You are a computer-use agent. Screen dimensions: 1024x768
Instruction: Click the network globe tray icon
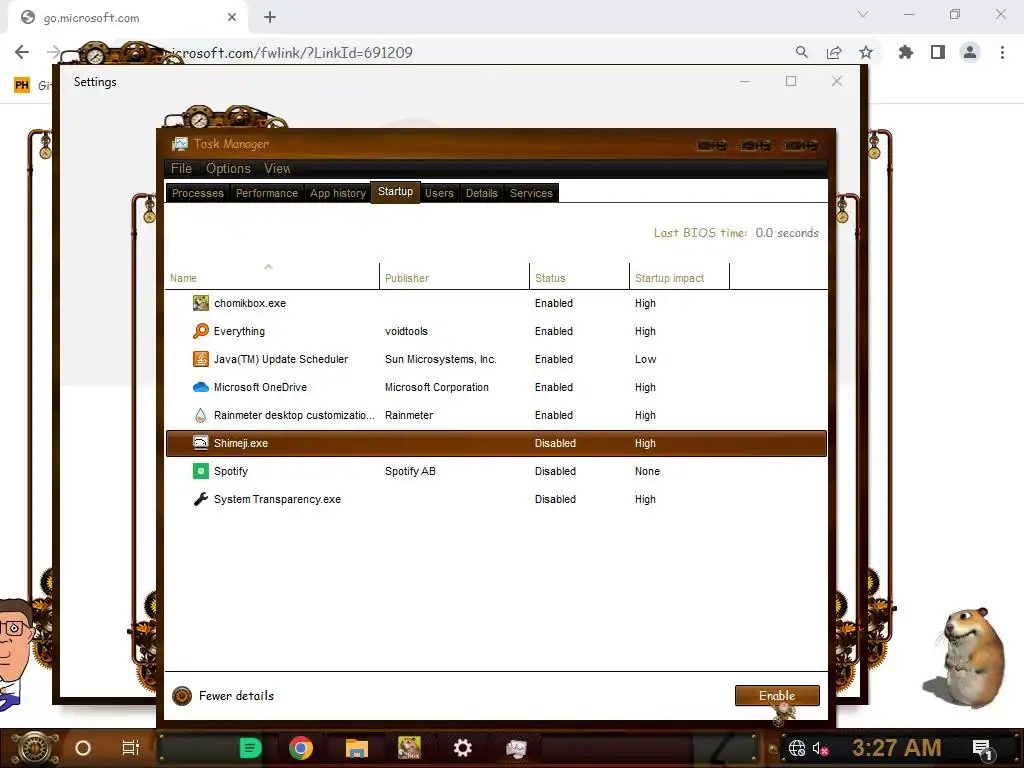click(797, 748)
